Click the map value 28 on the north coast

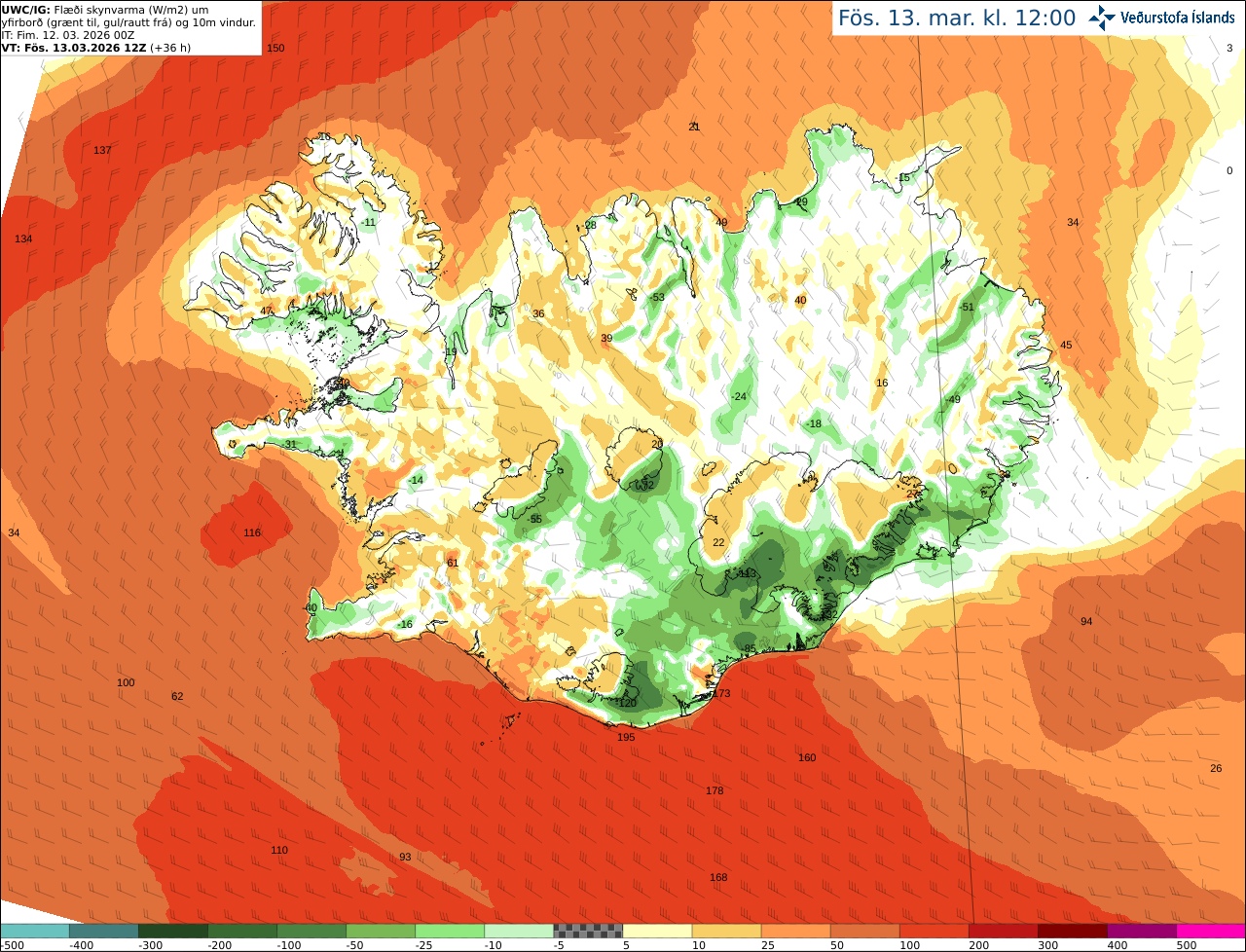(x=590, y=225)
